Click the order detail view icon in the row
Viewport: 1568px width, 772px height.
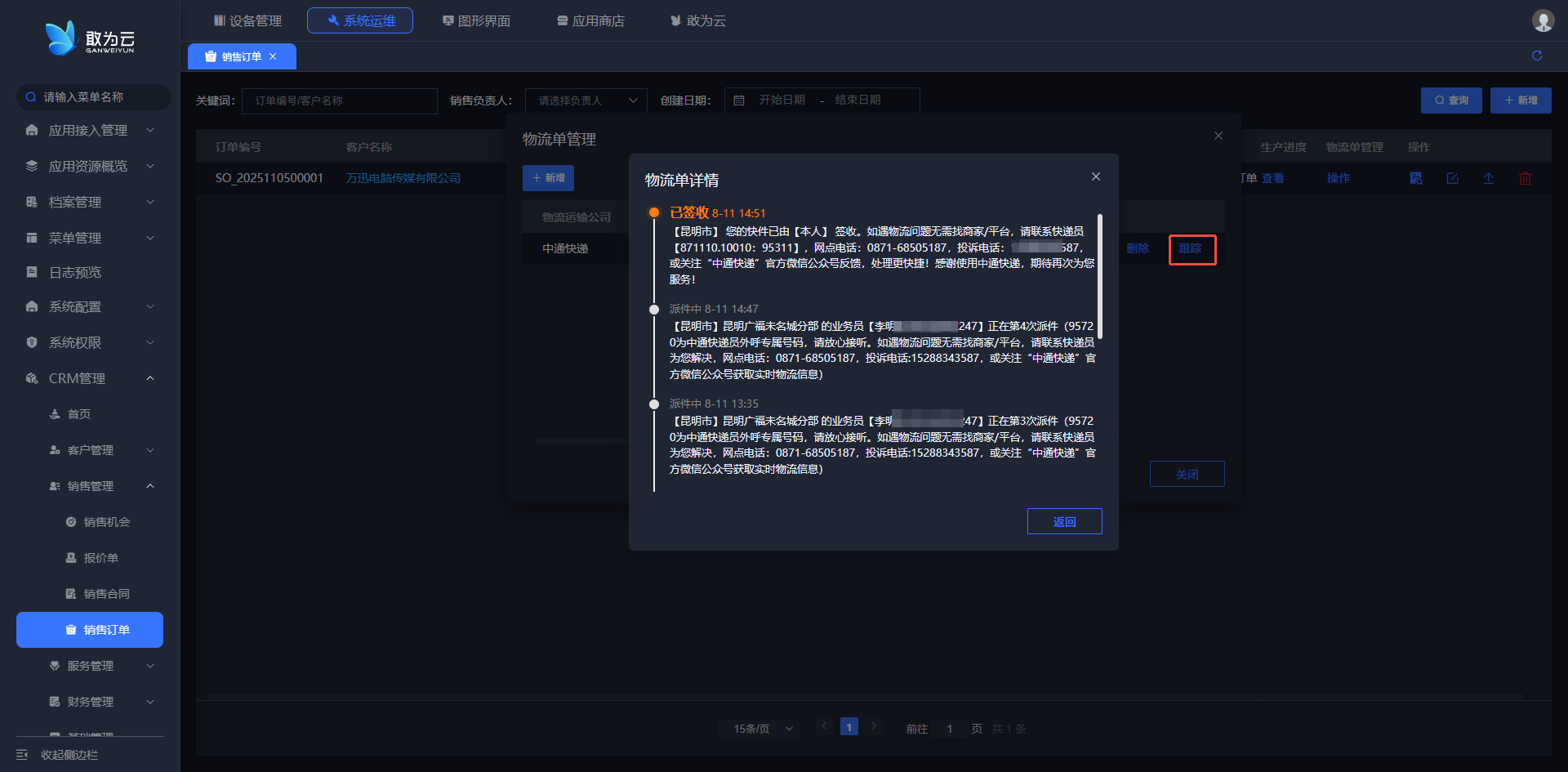pos(1416,178)
